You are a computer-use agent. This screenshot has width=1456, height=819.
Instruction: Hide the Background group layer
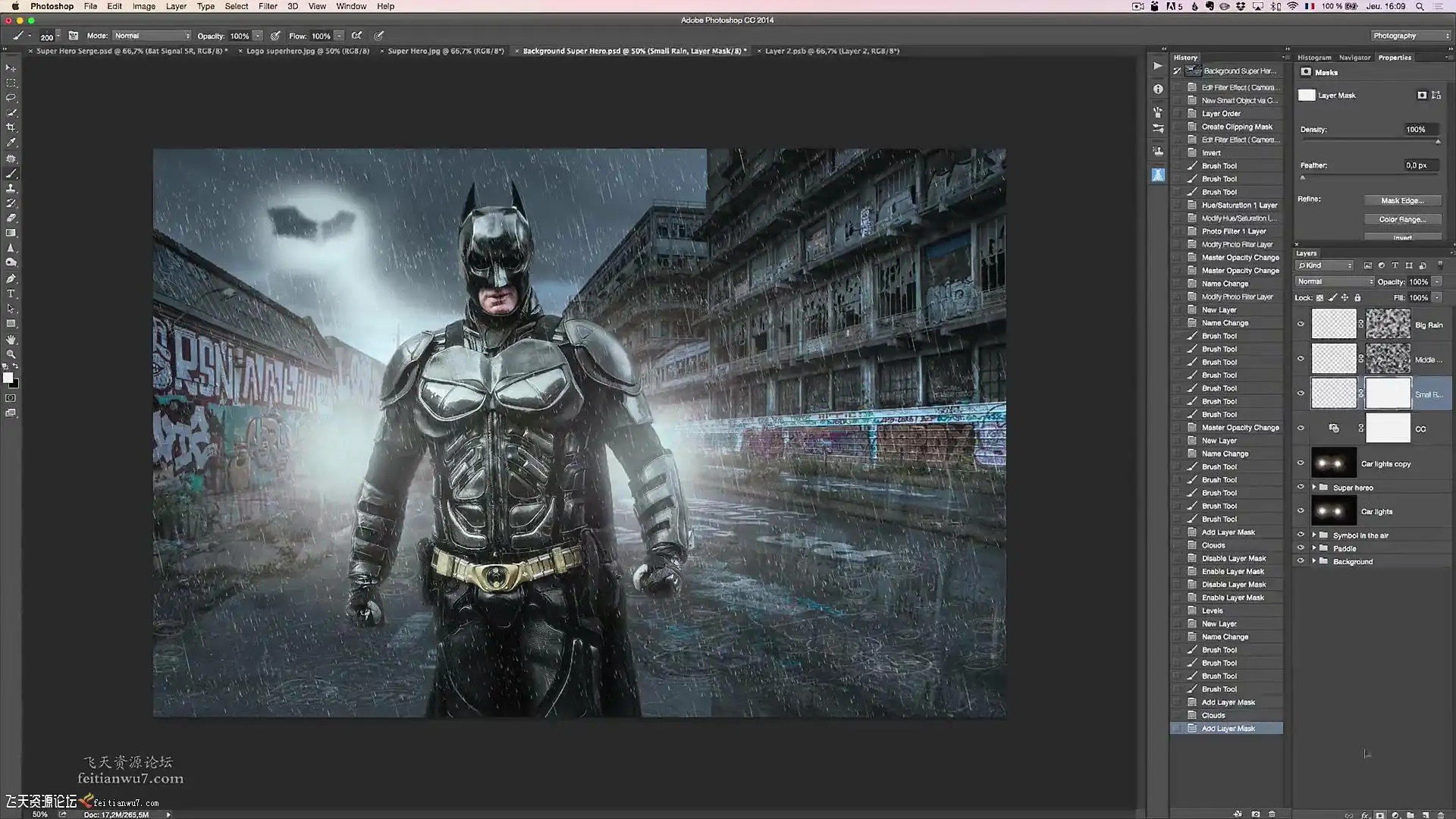tap(1301, 561)
